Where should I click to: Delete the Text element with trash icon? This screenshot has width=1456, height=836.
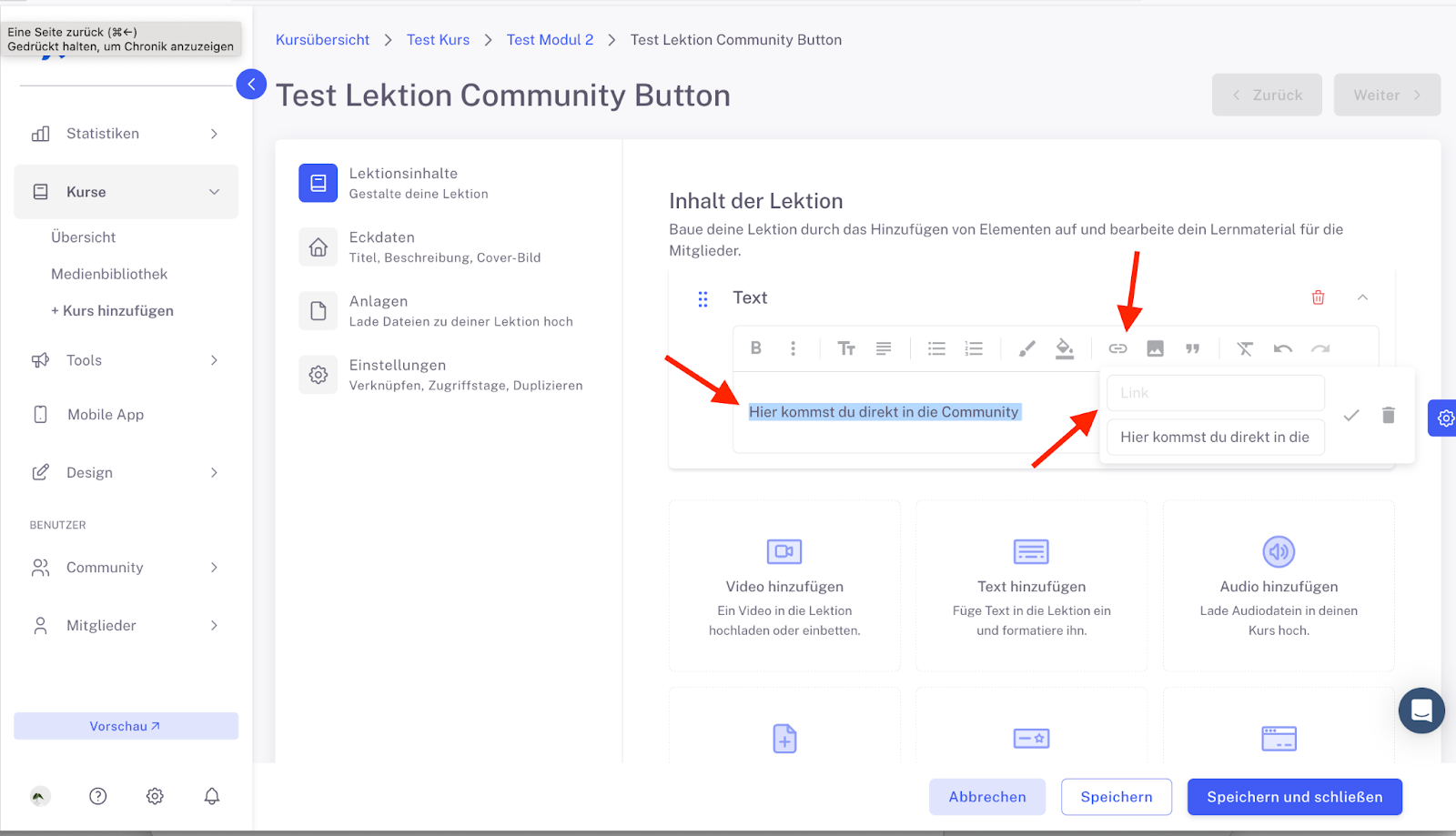(x=1318, y=297)
